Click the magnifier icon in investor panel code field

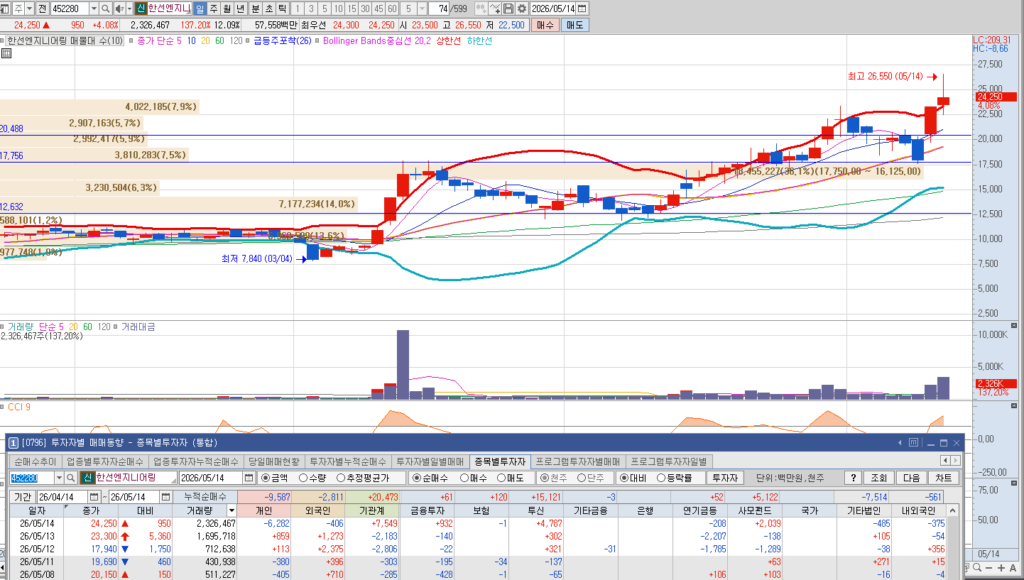[x=71, y=478]
